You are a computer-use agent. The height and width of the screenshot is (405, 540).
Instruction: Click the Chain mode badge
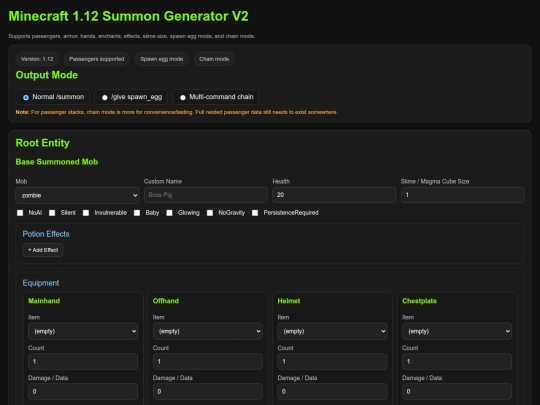point(214,59)
